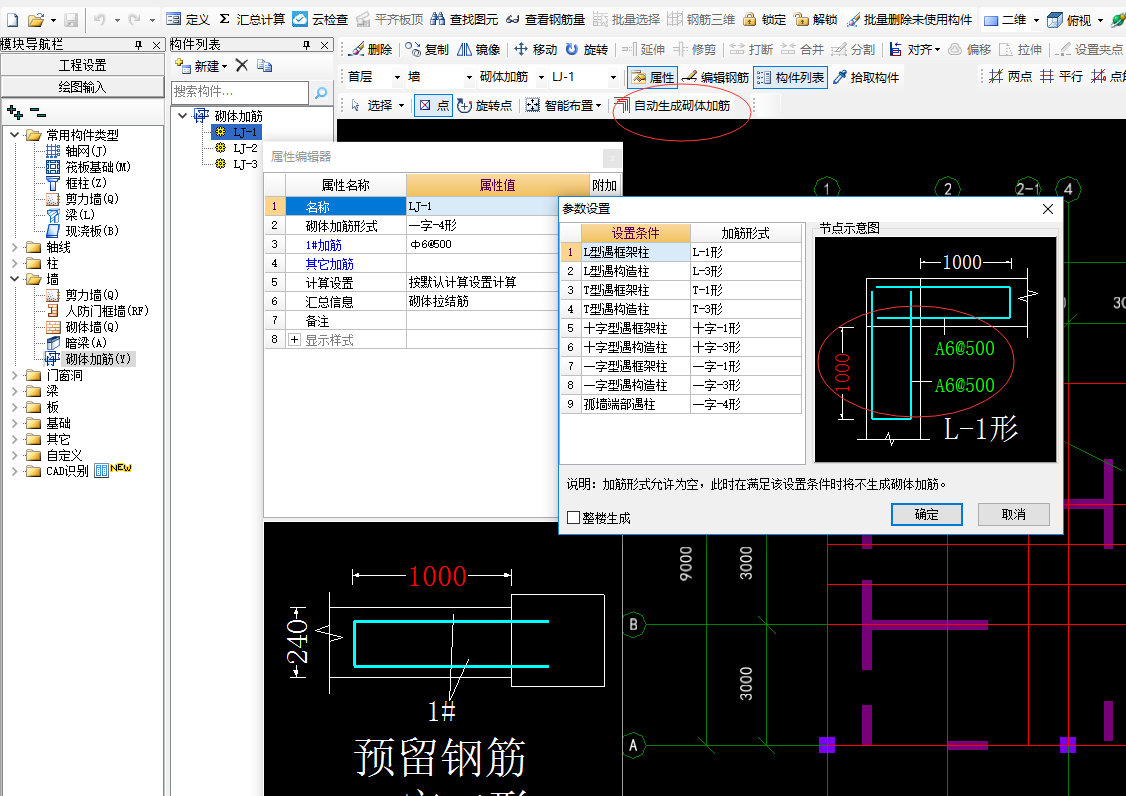Click the 一字-4形 cell for 孤墙端部遇柱
The width and height of the screenshot is (1126, 796).
745,404
